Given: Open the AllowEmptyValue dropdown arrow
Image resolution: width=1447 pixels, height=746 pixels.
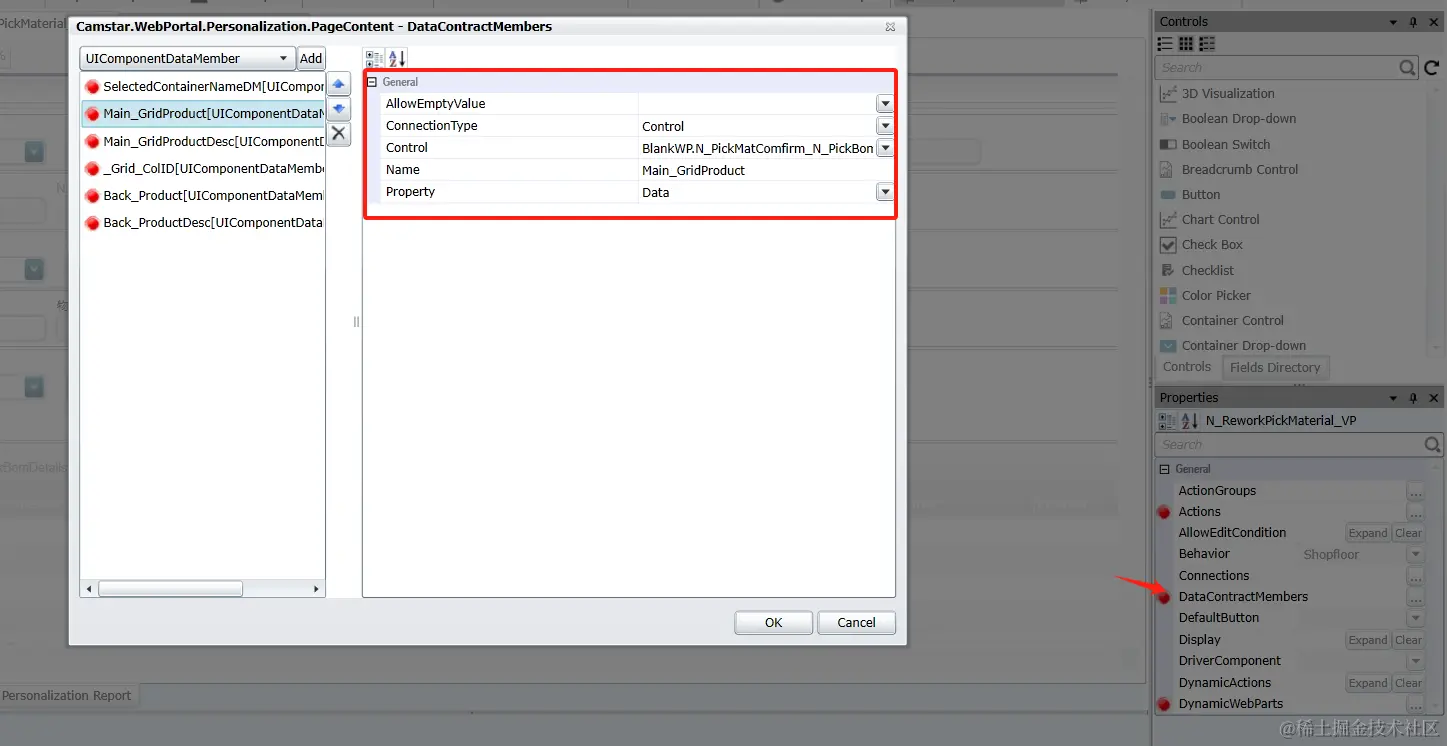Looking at the screenshot, I should [x=884, y=104].
